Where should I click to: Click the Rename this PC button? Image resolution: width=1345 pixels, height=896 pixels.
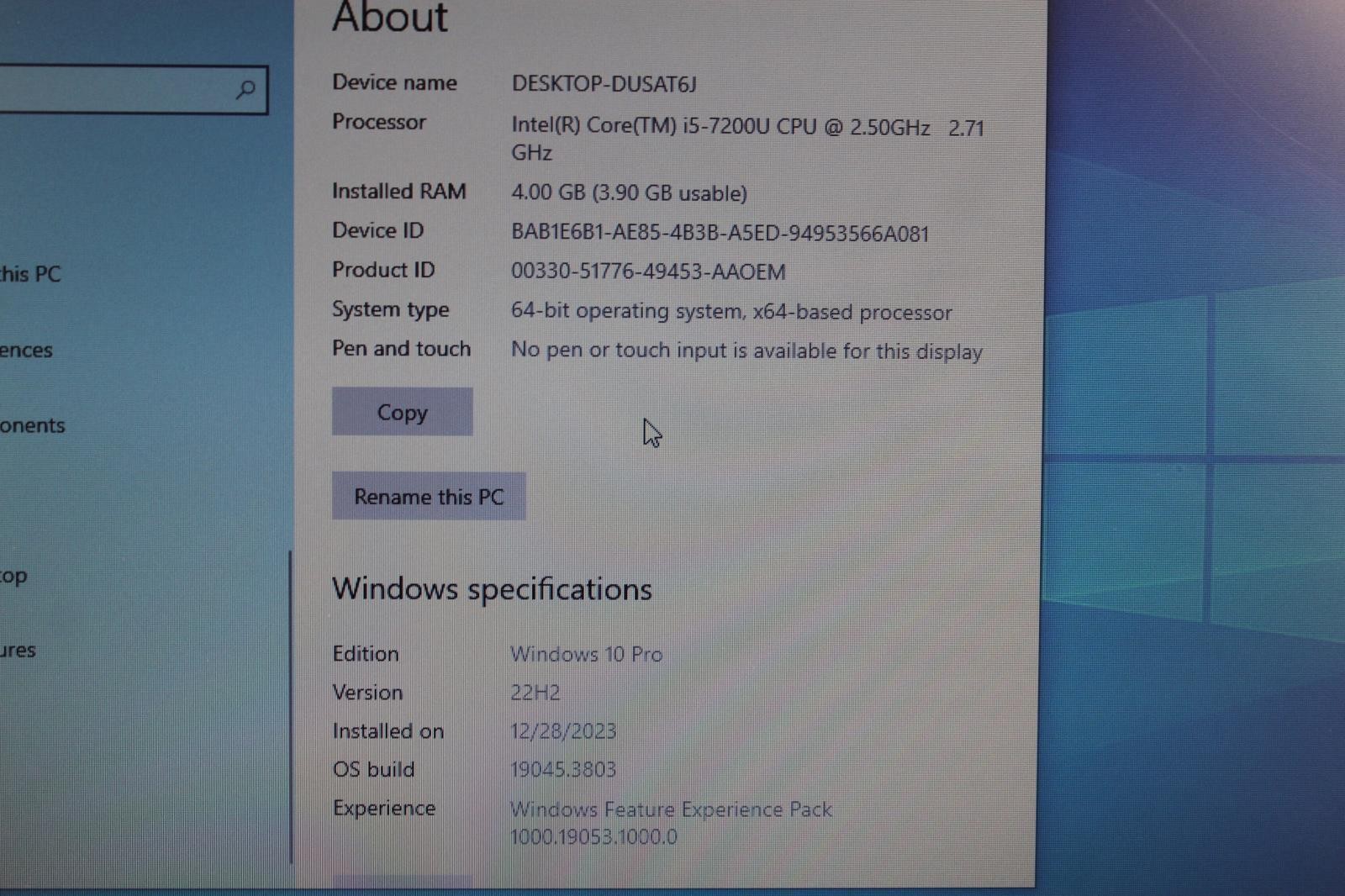429,496
